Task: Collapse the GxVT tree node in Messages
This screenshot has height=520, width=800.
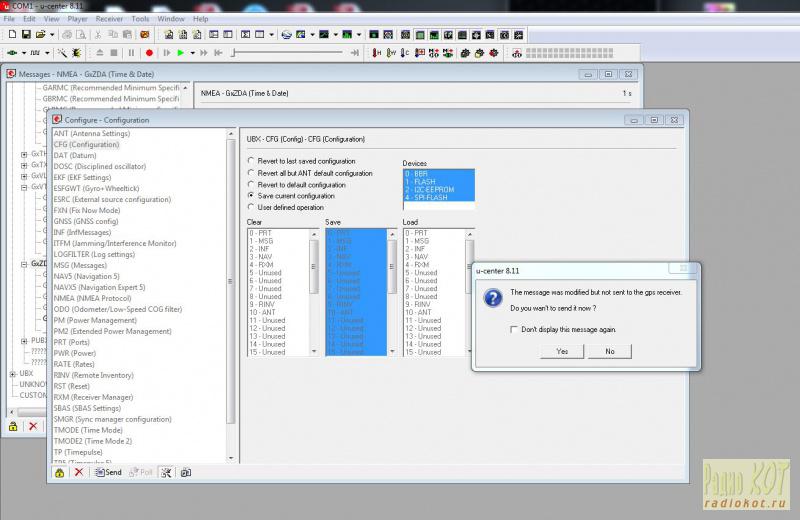Action: pos(24,187)
